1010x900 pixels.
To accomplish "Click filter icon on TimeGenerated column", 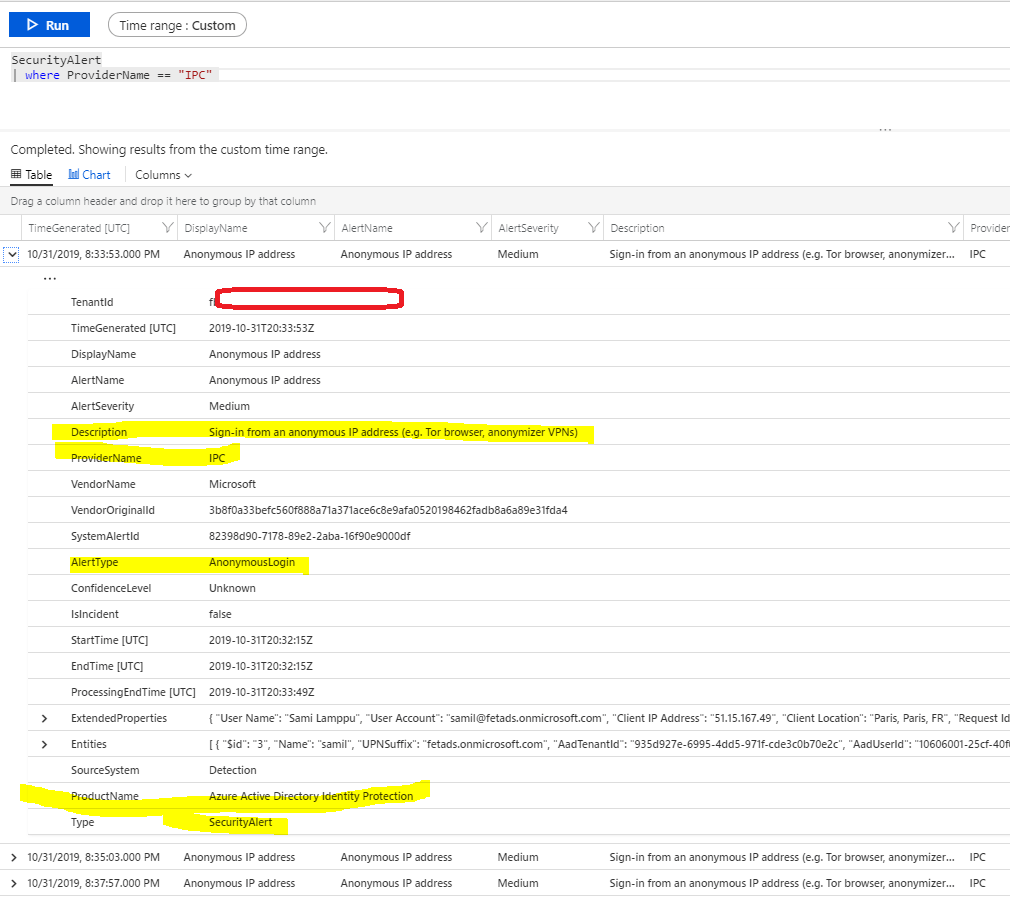I will coord(167,228).
